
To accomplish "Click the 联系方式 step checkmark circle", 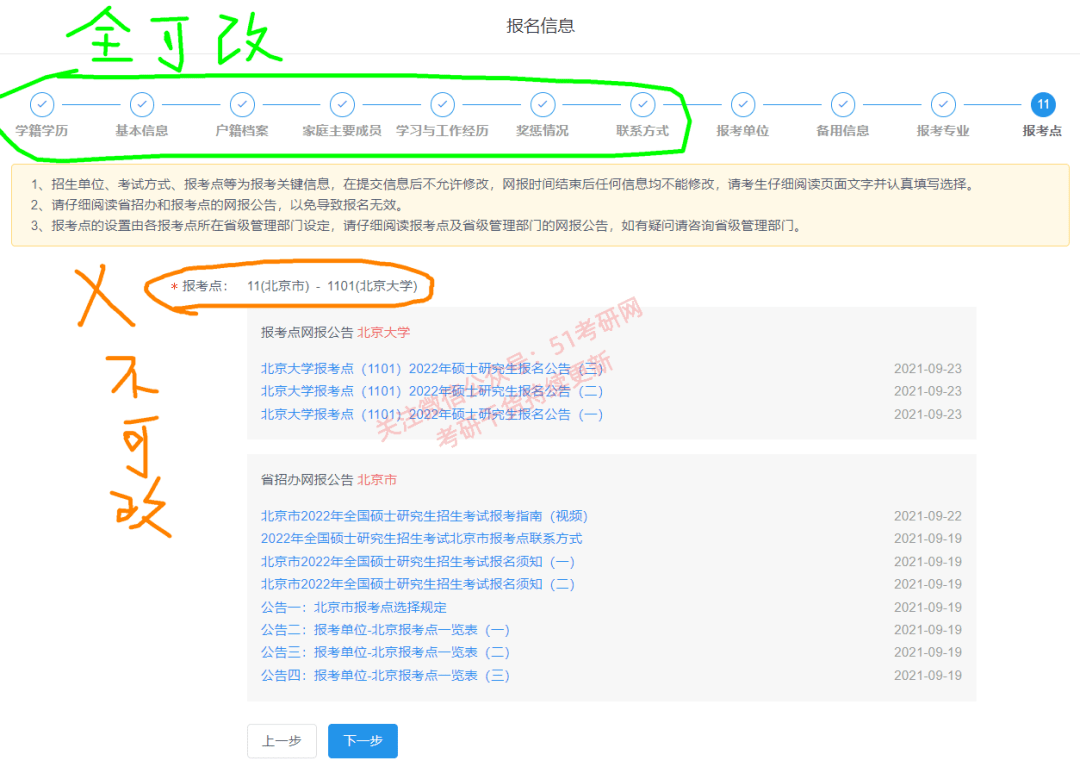I will click(643, 105).
